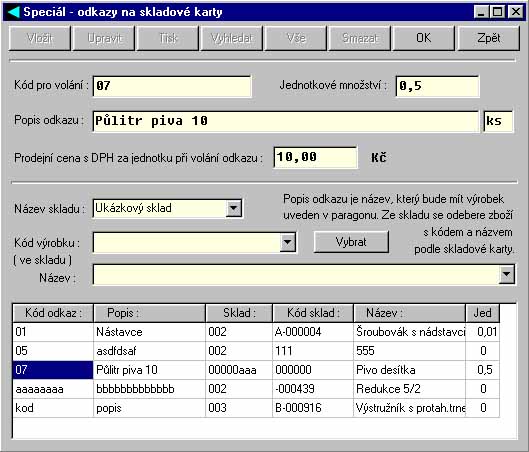Click the 0,5 quantity cell in table
The image size is (529, 452).
click(482, 370)
